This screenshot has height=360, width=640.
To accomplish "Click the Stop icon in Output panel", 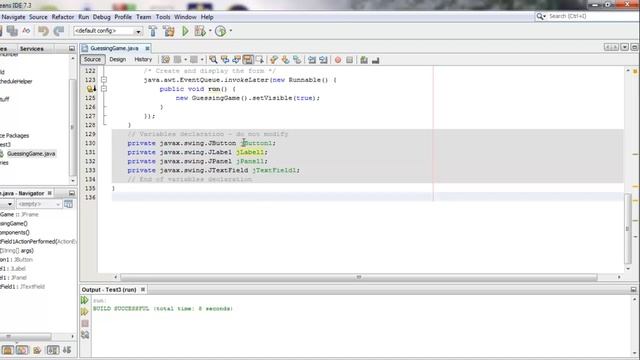I will pos(85,323).
